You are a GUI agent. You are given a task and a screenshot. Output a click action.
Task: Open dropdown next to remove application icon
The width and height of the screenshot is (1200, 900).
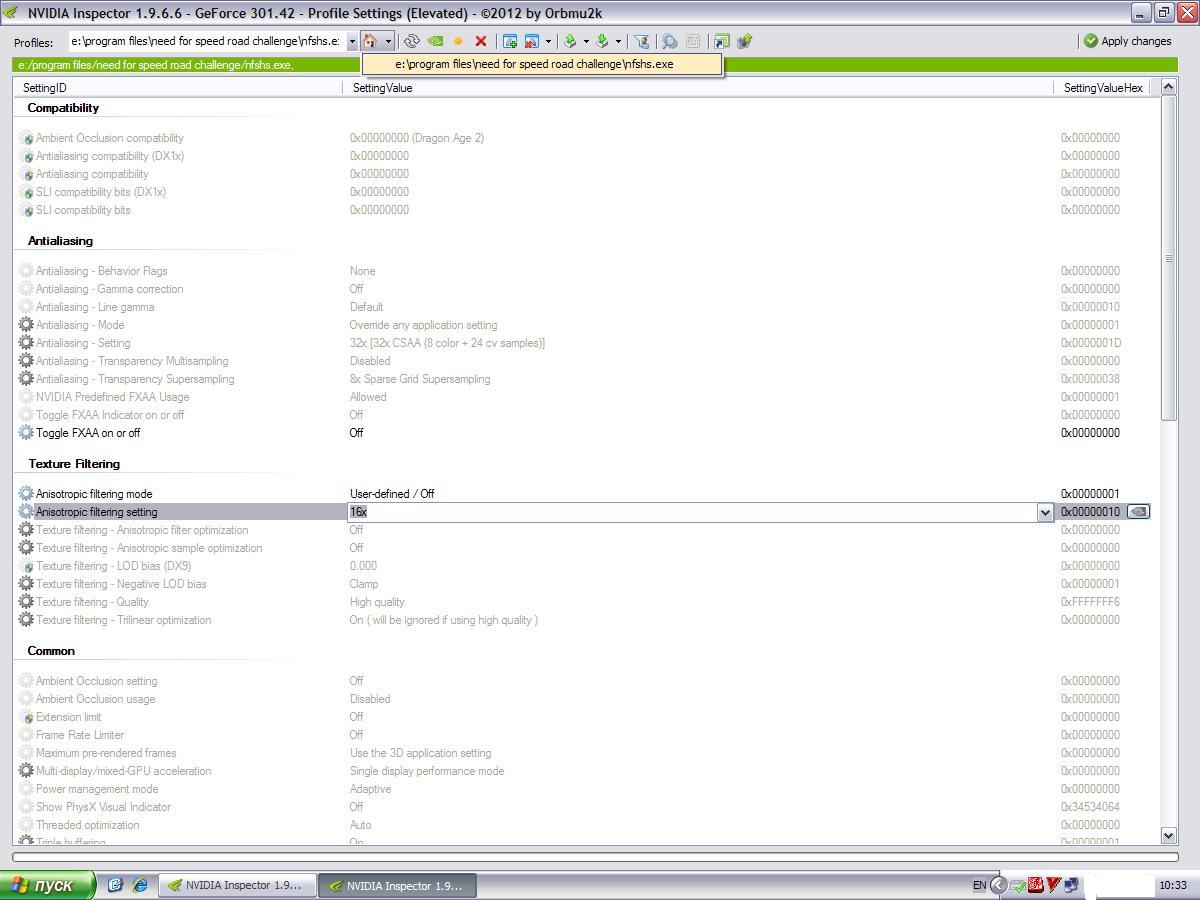click(x=548, y=41)
